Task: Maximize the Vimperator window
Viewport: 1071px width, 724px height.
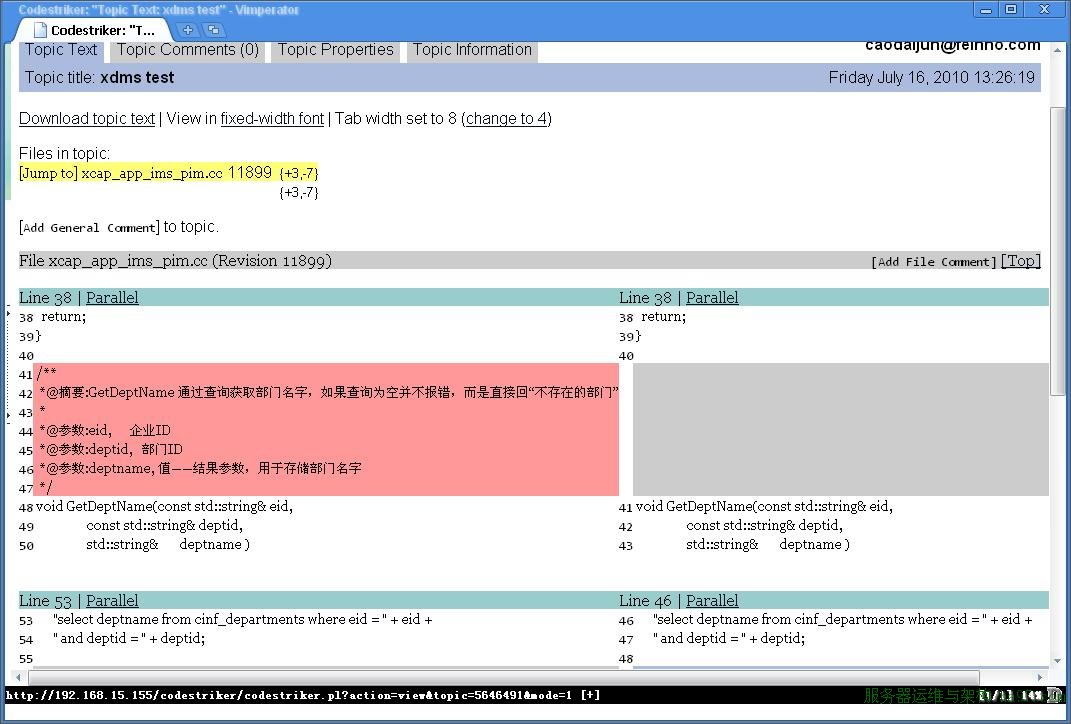Action: (1012, 10)
